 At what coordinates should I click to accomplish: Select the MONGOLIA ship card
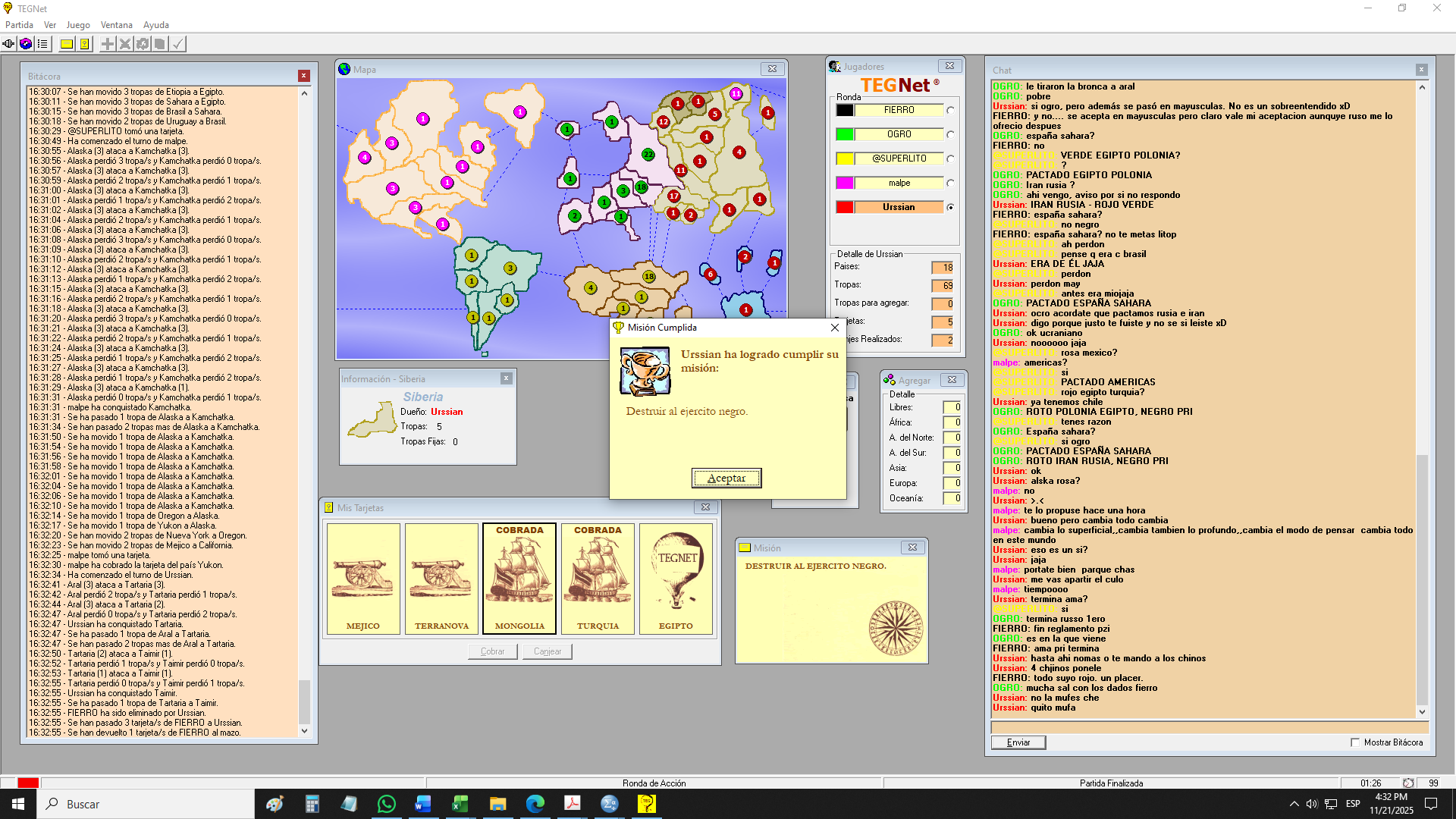pyautogui.click(x=519, y=579)
